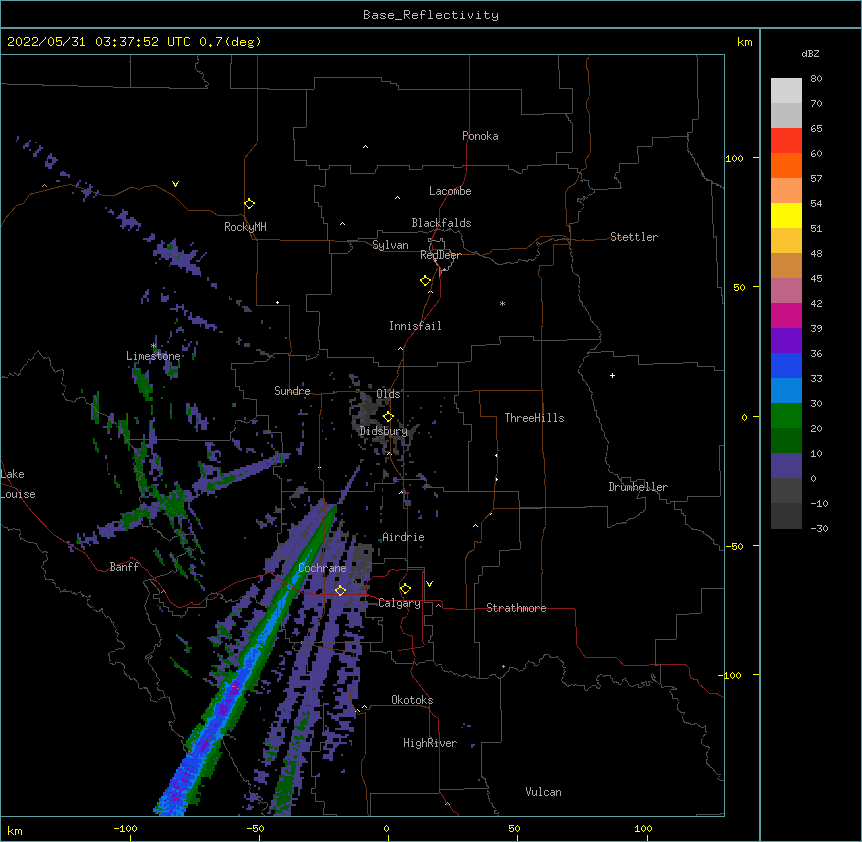Screen dimensions: 862x842
Task: Click the 30 dBZ green legend swatch
Action: [786, 416]
